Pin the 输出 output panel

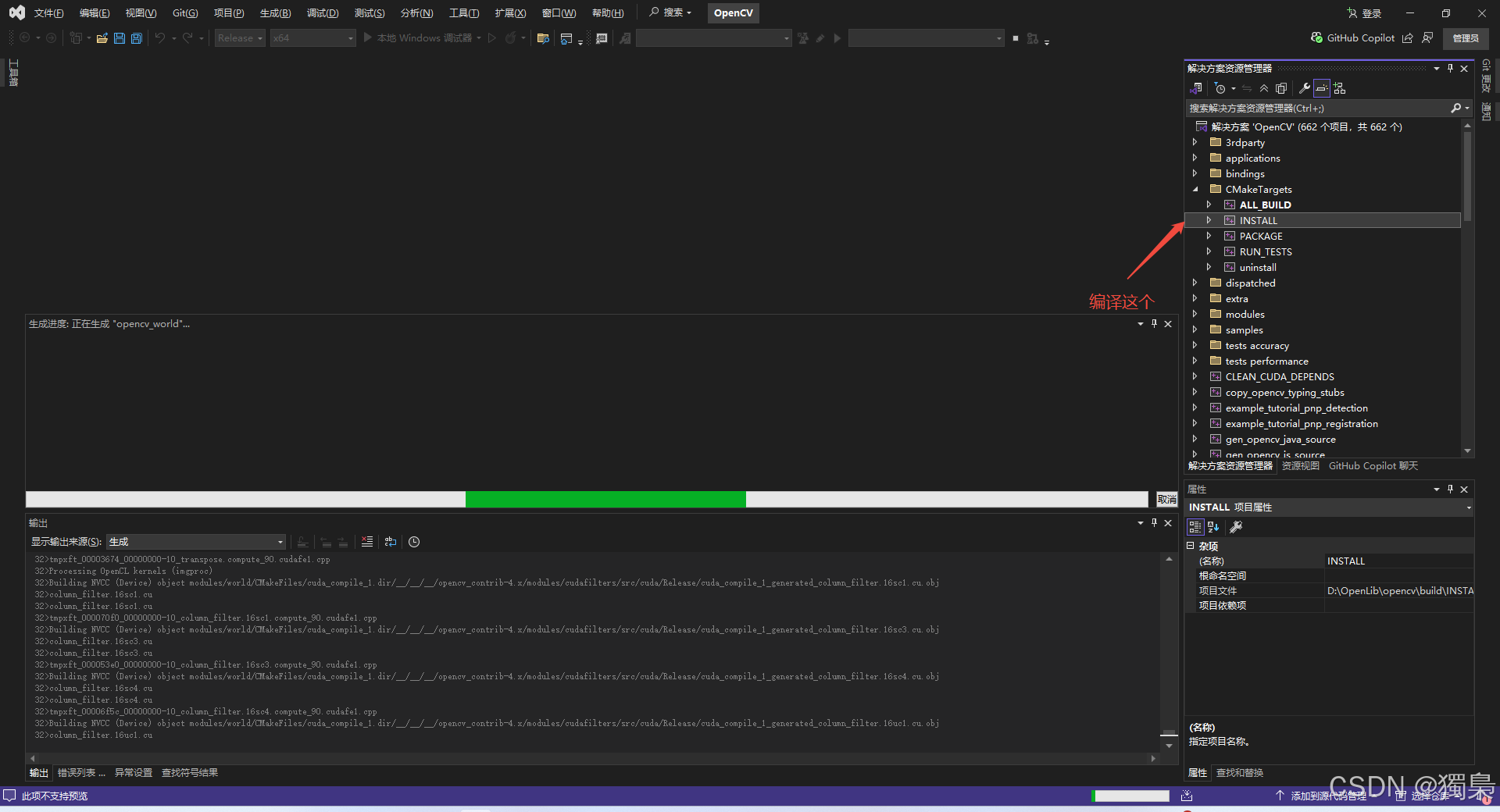(x=1154, y=523)
